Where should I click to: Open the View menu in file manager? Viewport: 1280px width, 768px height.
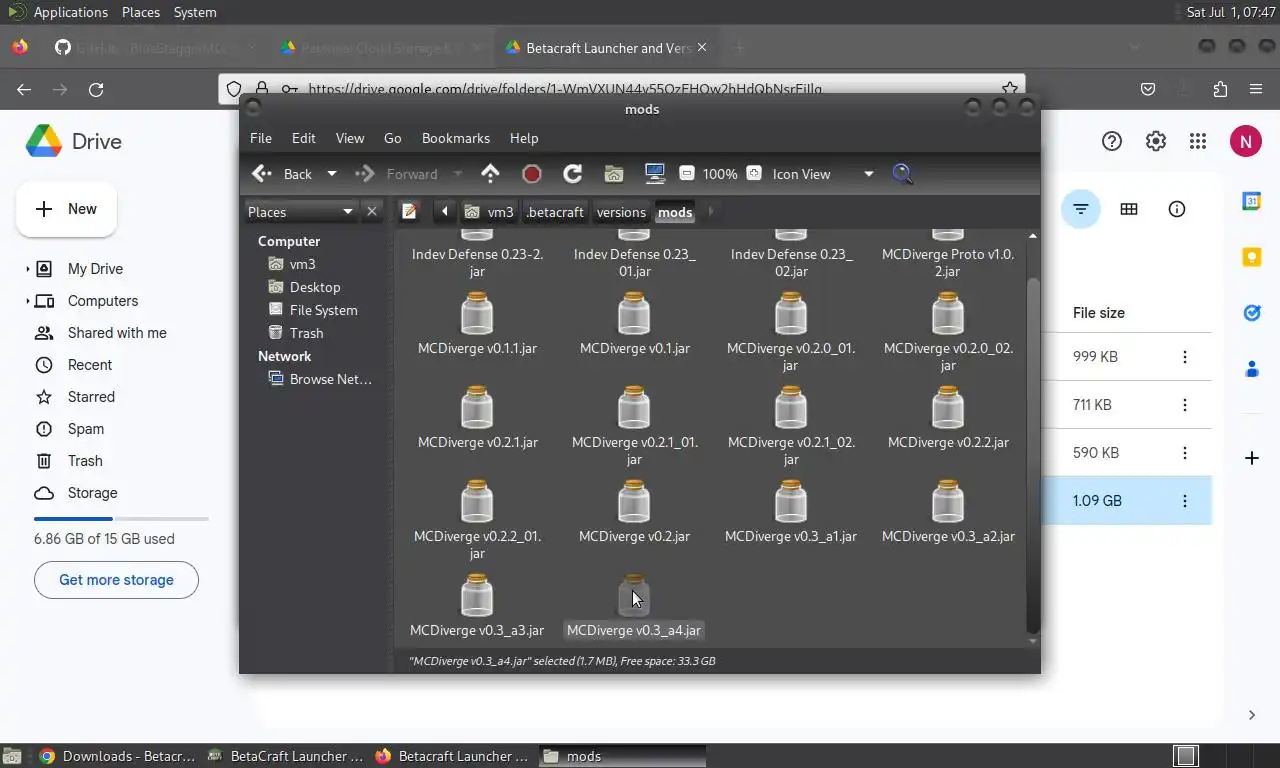tap(349, 138)
